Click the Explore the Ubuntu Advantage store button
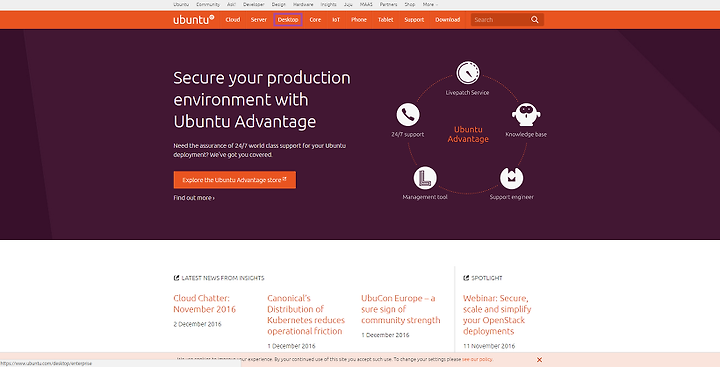Image resolution: width=720 pixels, height=367 pixels. [235, 180]
